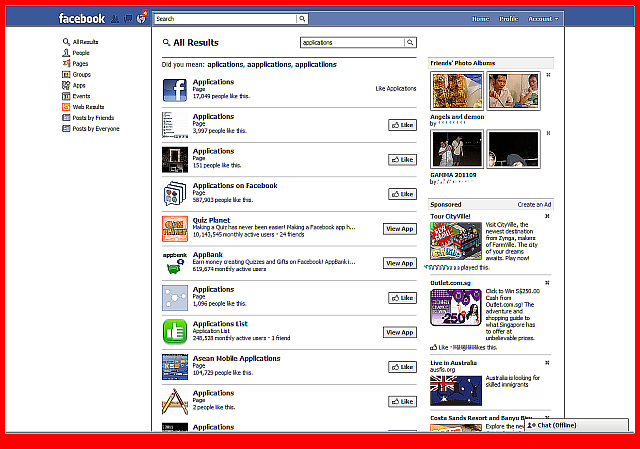Open Outlet.com.sg ad image

(456, 307)
